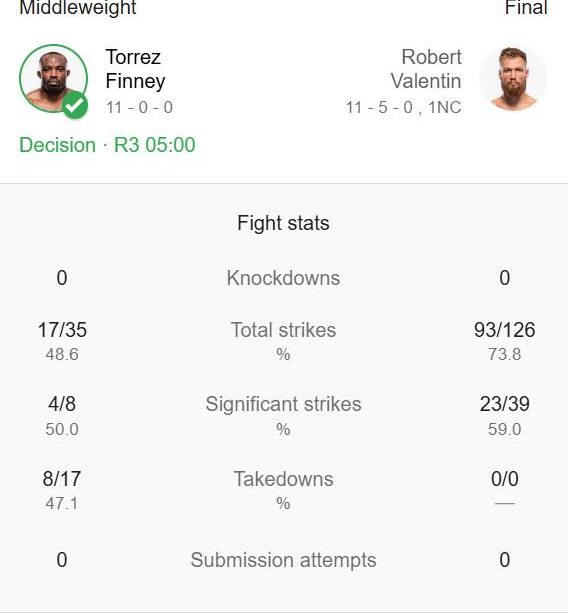
Task: Select the Robert Valentin name
Action: [x=426, y=69]
